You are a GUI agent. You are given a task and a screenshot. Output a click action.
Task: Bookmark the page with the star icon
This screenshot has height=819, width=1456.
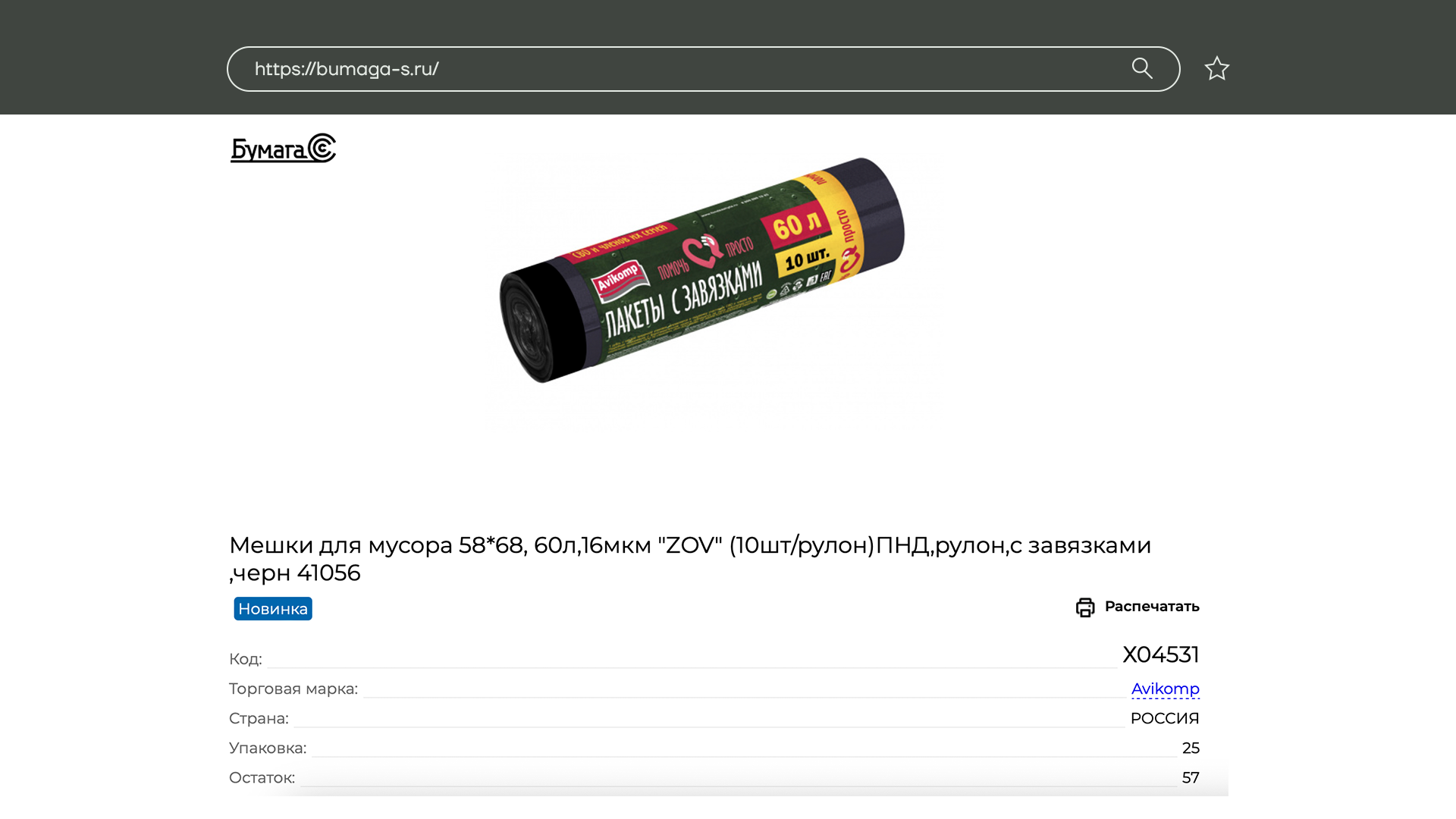pyautogui.click(x=1216, y=68)
